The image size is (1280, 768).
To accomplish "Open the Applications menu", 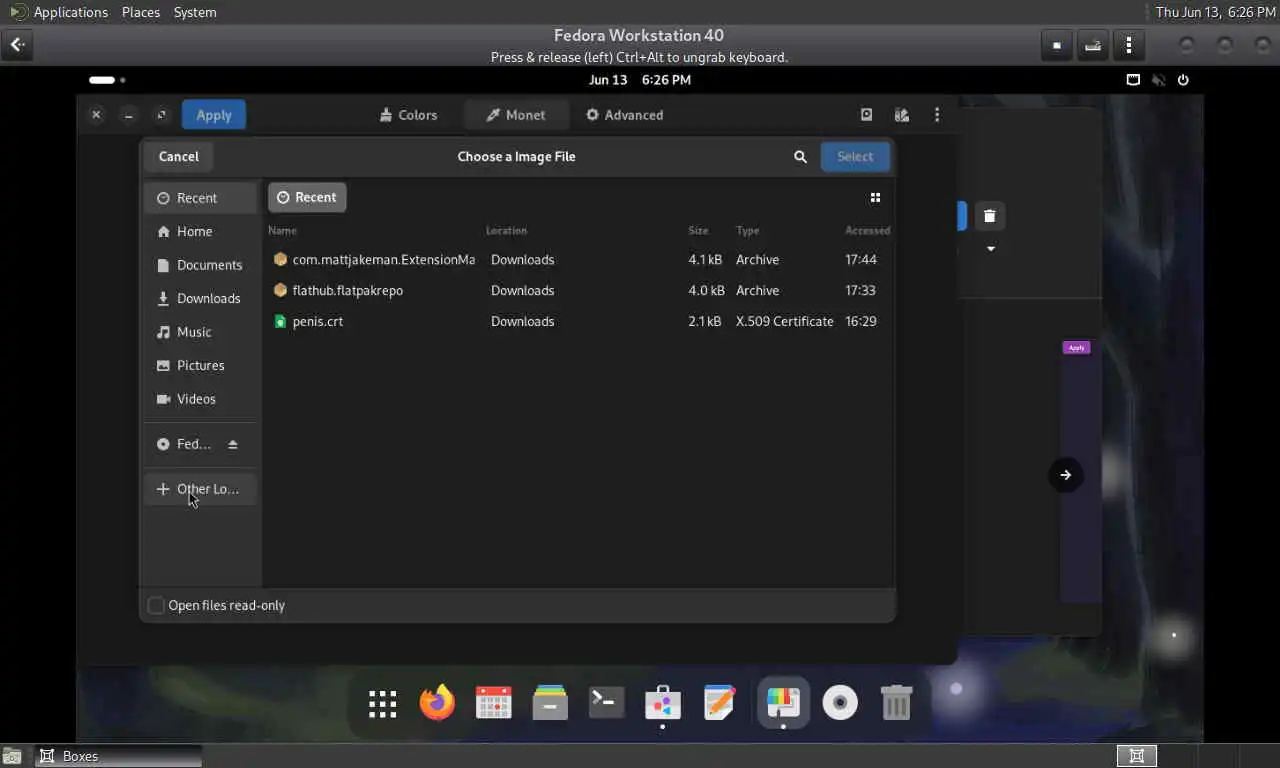I will point(70,12).
